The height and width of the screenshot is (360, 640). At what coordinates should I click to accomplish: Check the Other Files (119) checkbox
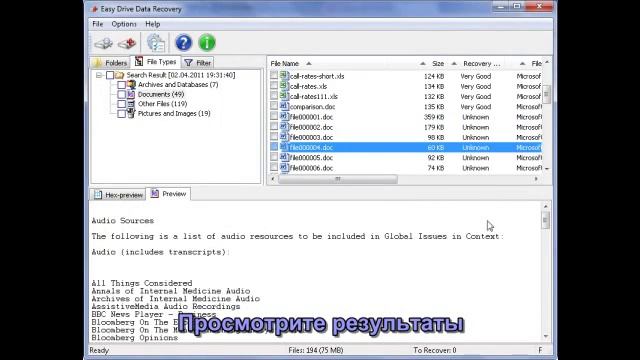tap(121, 104)
